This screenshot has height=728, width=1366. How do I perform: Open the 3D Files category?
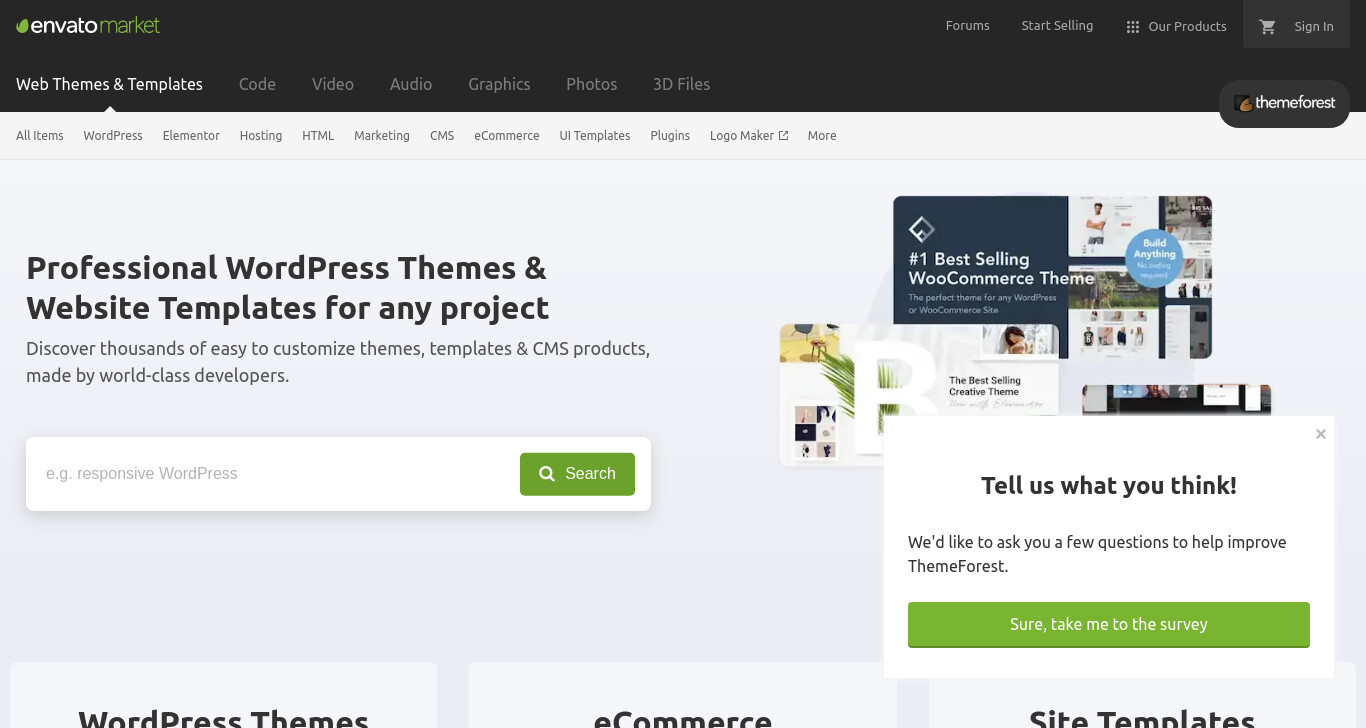681,84
